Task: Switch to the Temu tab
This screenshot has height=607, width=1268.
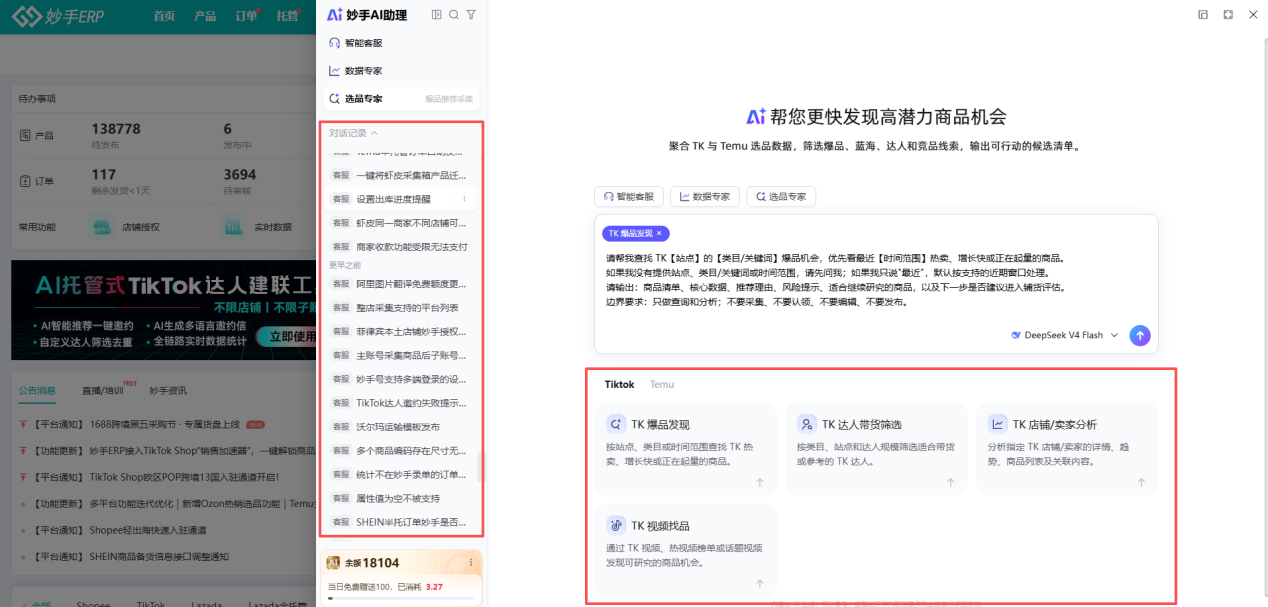Action: click(662, 384)
